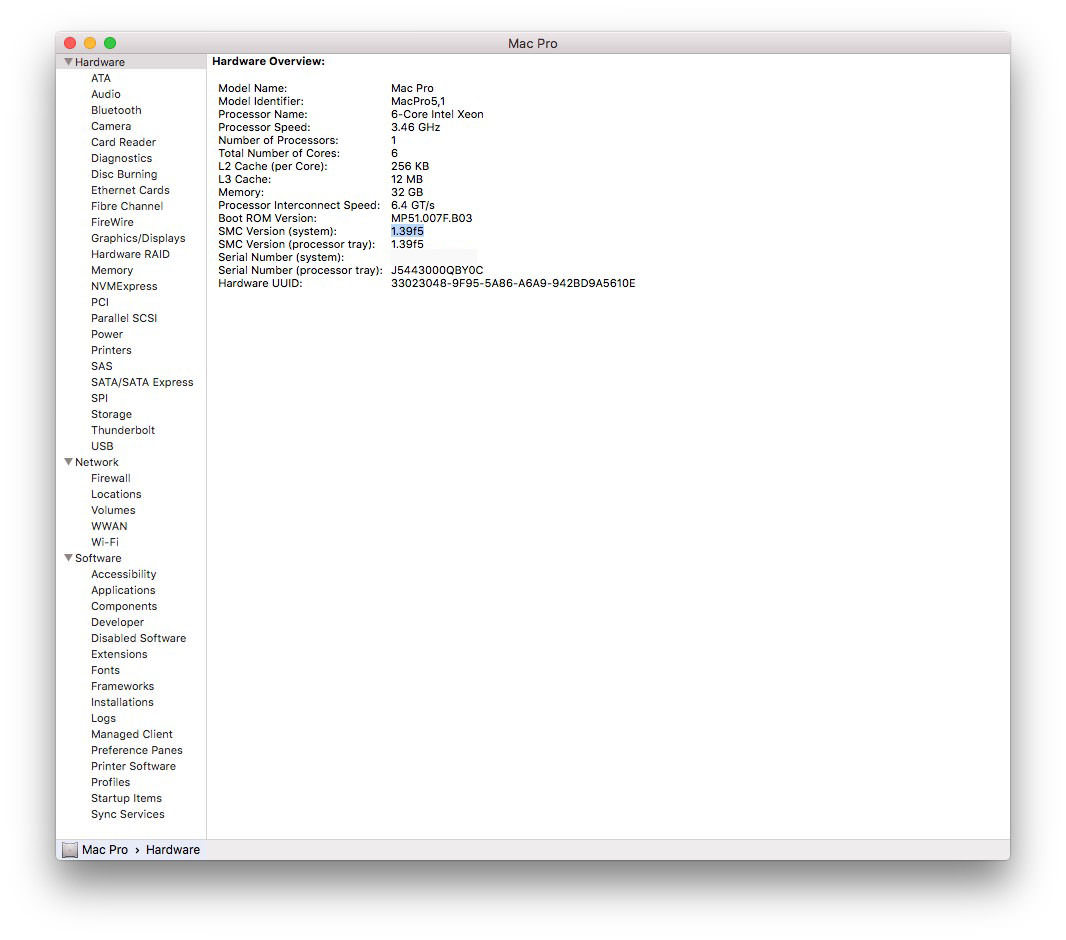Open Sync Services entry
1066x940 pixels.
[x=127, y=814]
